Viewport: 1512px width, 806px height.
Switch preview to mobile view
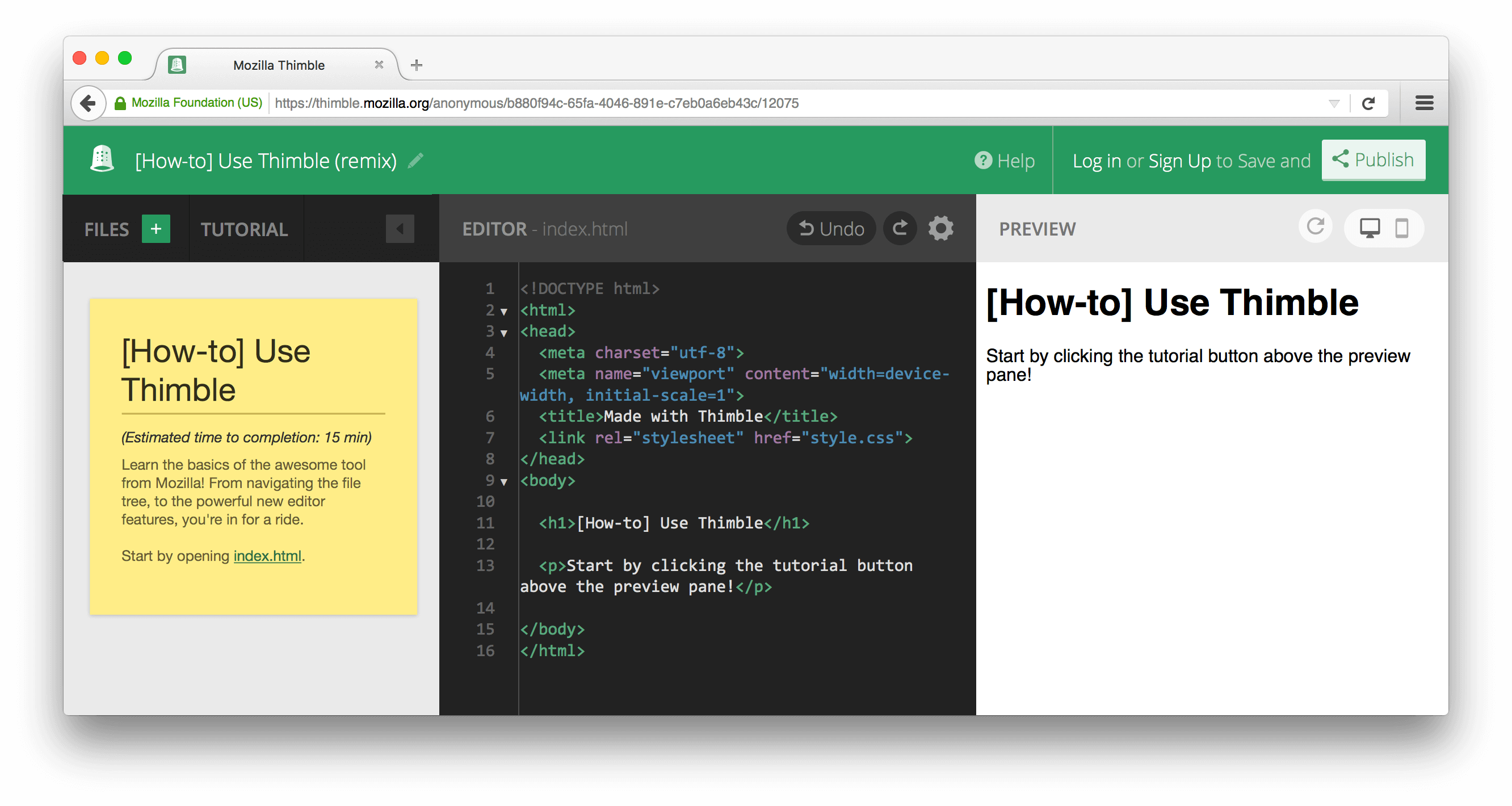point(1402,228)
